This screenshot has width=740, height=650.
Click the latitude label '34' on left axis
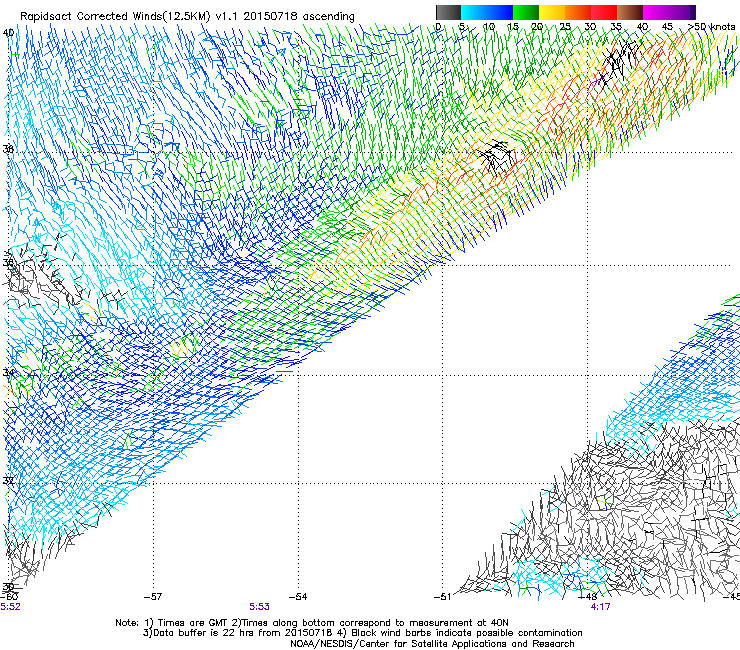coord(8,373)
